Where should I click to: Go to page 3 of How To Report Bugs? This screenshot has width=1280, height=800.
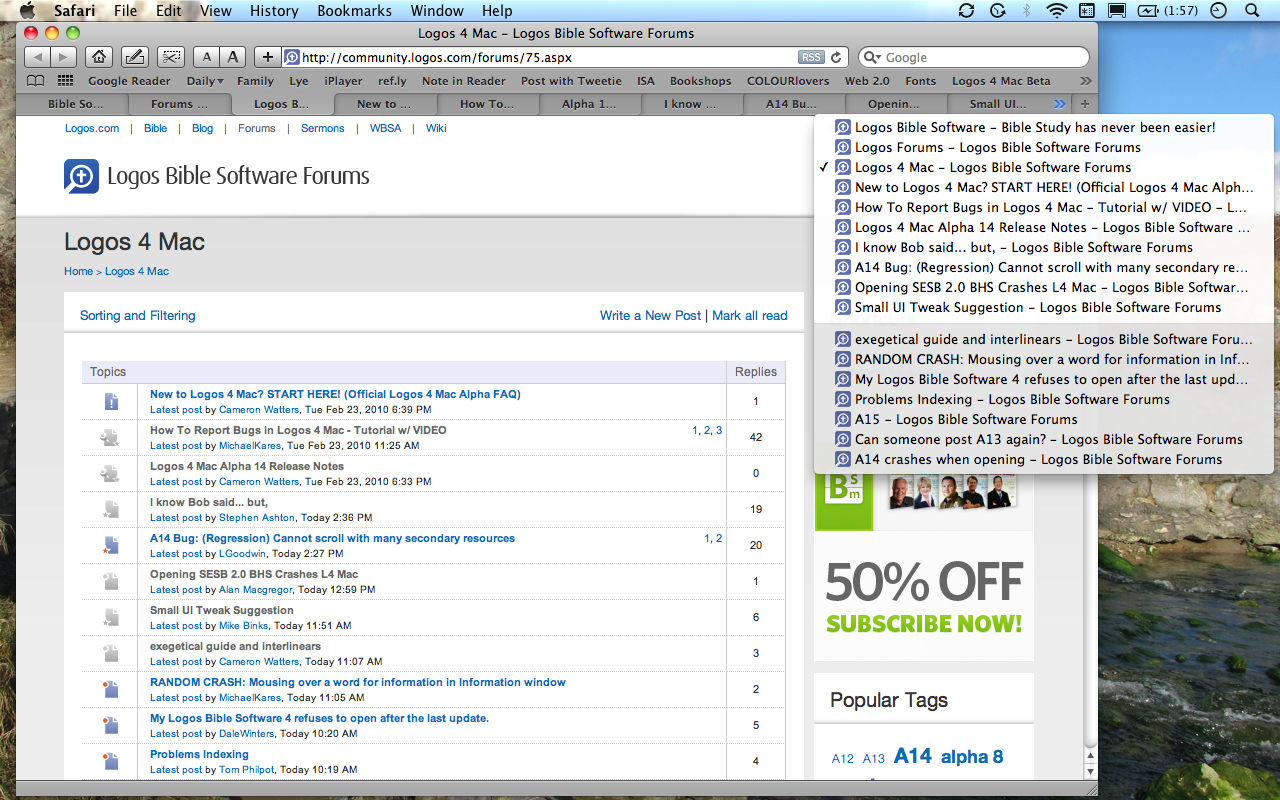pos(718,430)
